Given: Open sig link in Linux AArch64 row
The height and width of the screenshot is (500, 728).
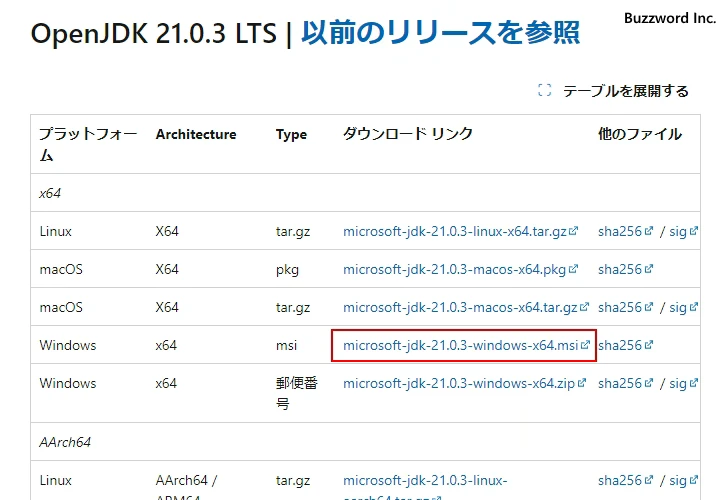Looking at the screenshot, I should coord(678,481).
